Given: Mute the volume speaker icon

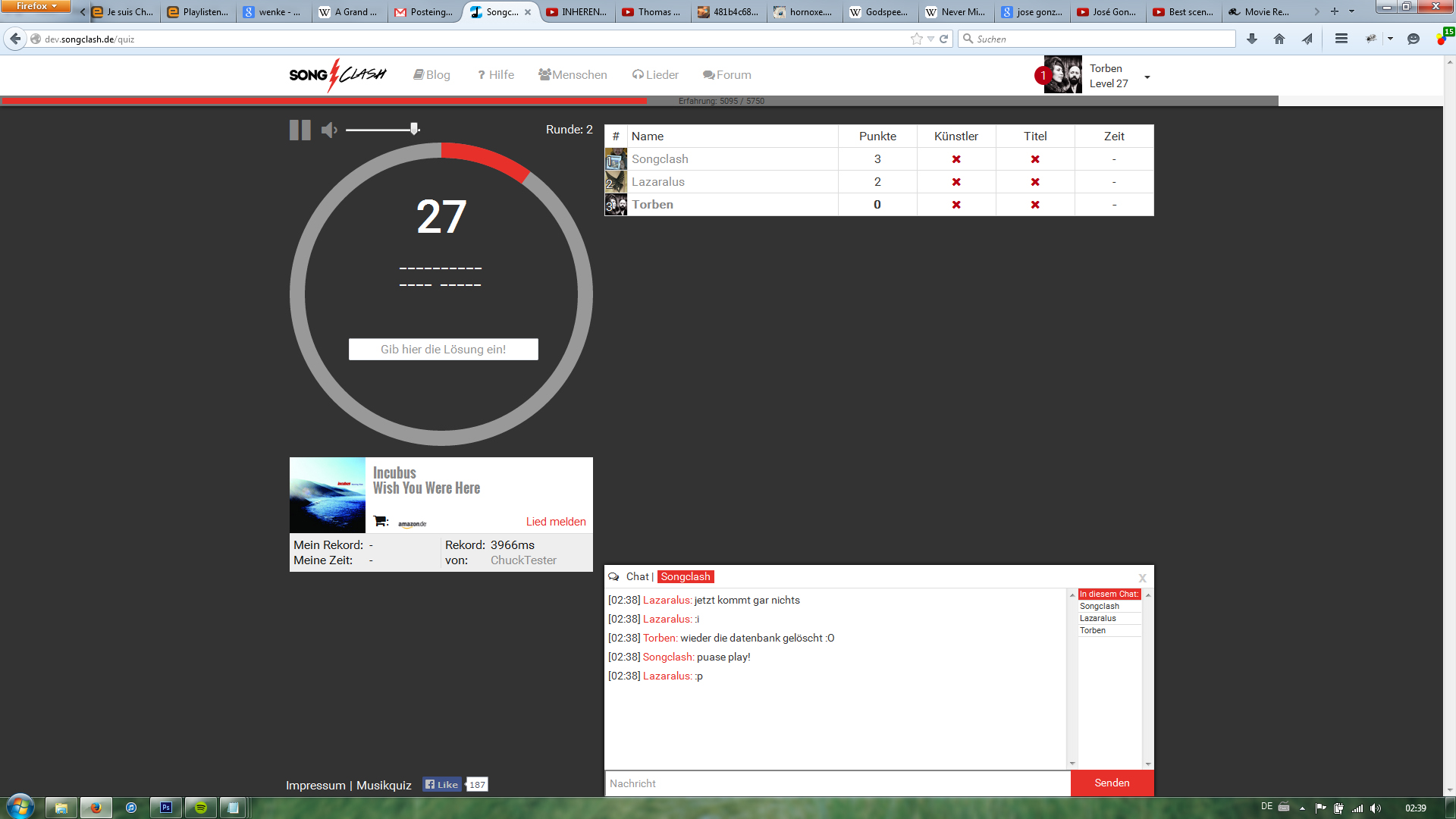Looking at the screenshot, I should [x=328, y=130].
